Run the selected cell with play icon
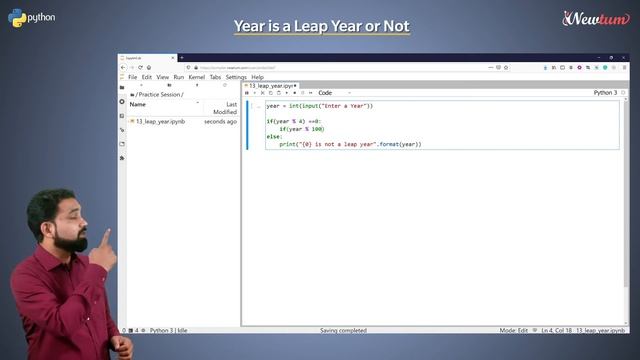640x360 pixels. coord(287,93)
